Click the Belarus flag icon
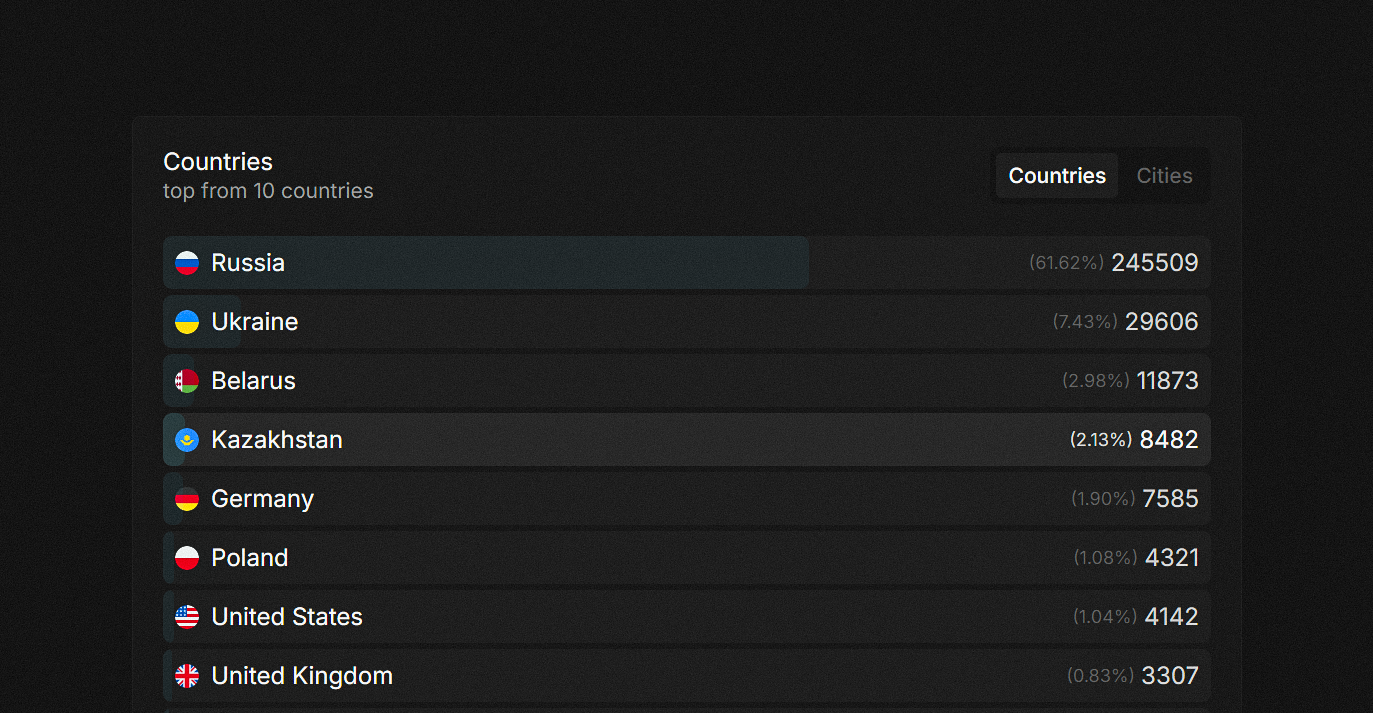The width and height of the screenshot is (1373, 713). 187,381
